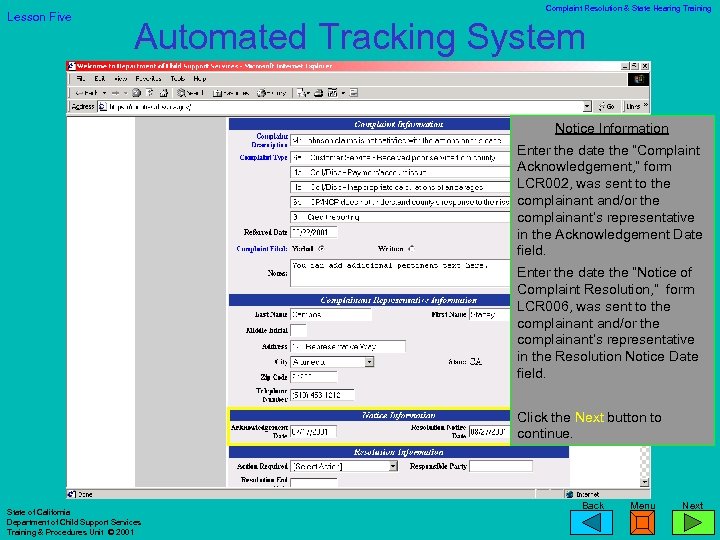Open the Favorites menu
The height and width of the screenshot is (540, 720).
[148, 79]
